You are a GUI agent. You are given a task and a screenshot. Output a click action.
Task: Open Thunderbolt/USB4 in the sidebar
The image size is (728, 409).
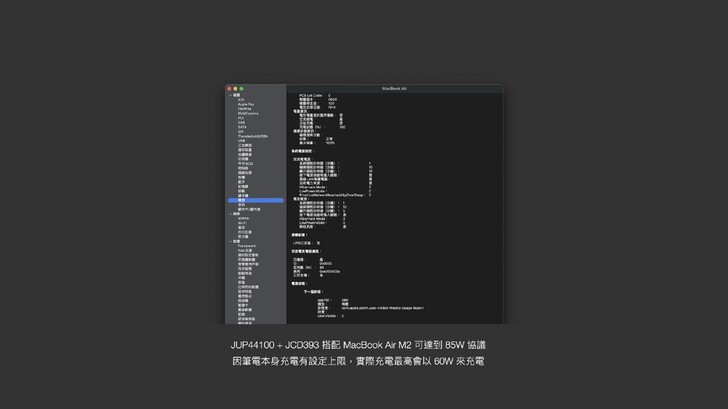coord(253,136)
